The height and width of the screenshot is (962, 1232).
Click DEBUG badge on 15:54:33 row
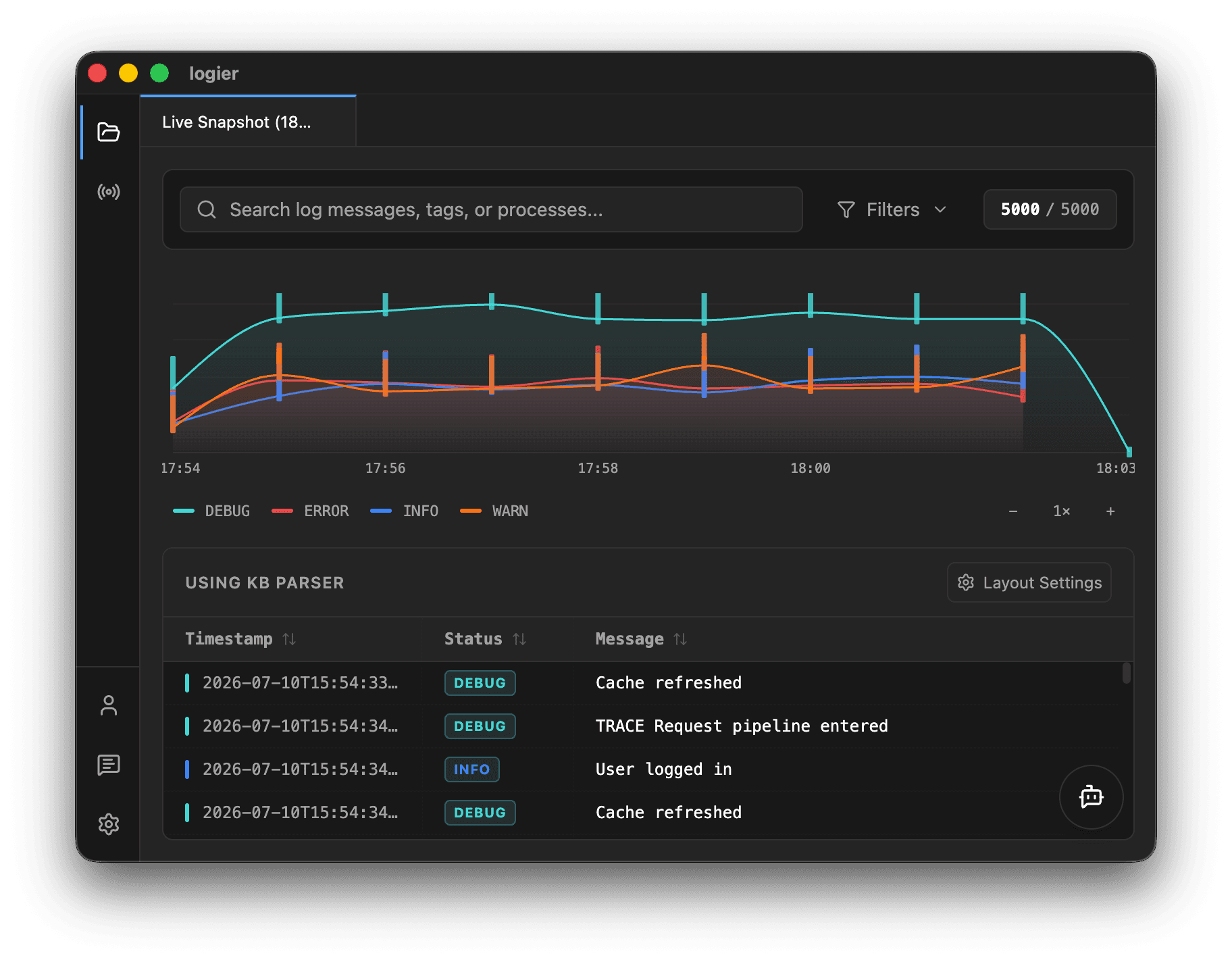click(x=480, y=683)
